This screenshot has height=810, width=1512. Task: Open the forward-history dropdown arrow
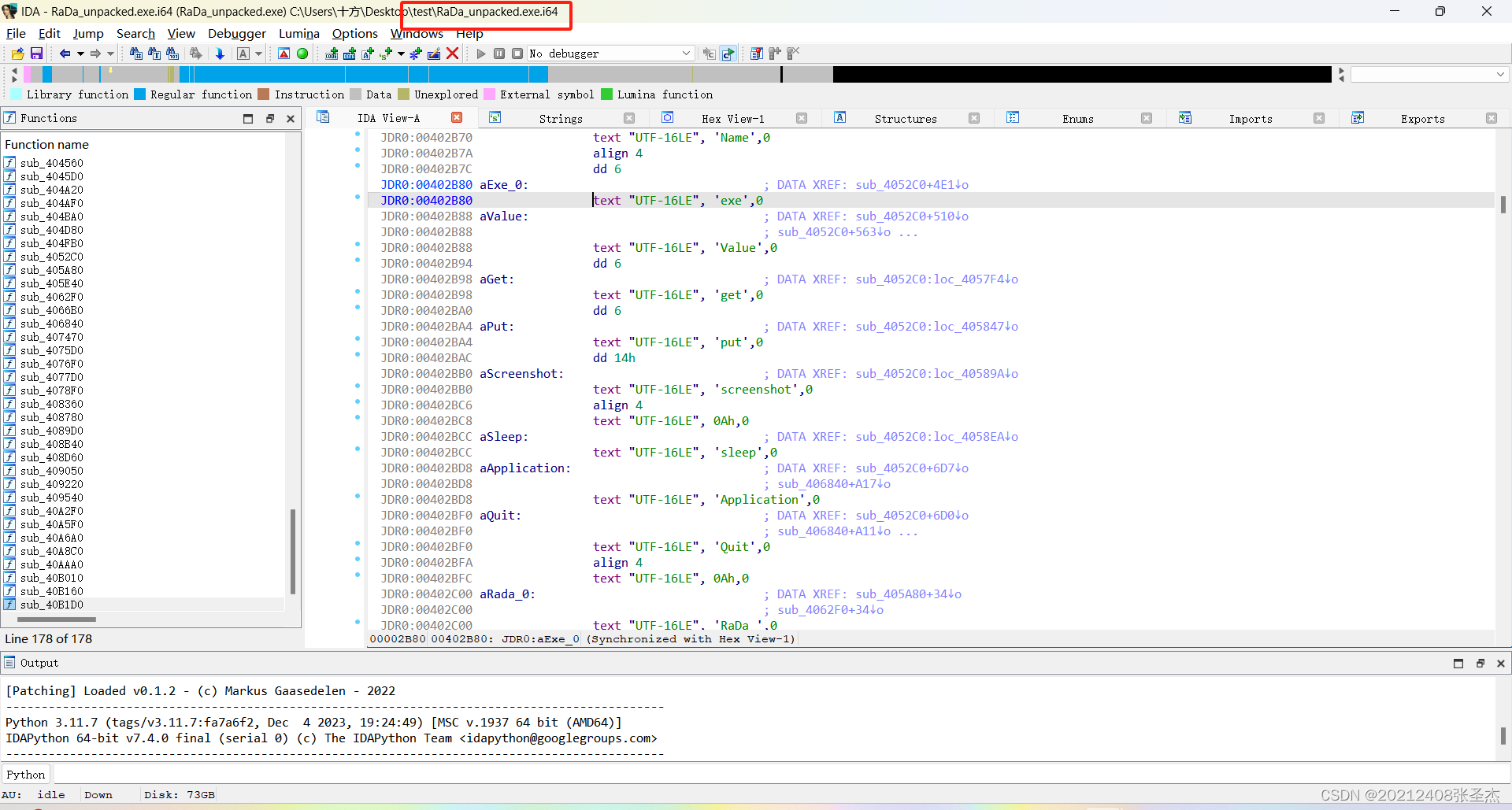point(110,54)
